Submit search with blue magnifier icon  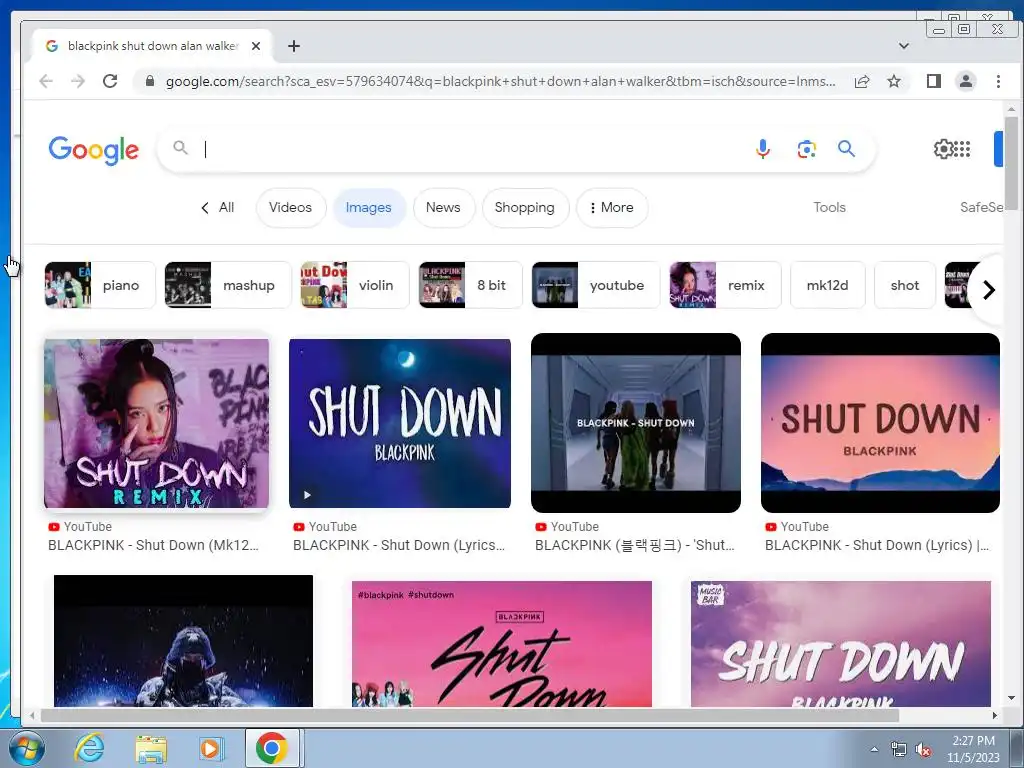point(846,149)
